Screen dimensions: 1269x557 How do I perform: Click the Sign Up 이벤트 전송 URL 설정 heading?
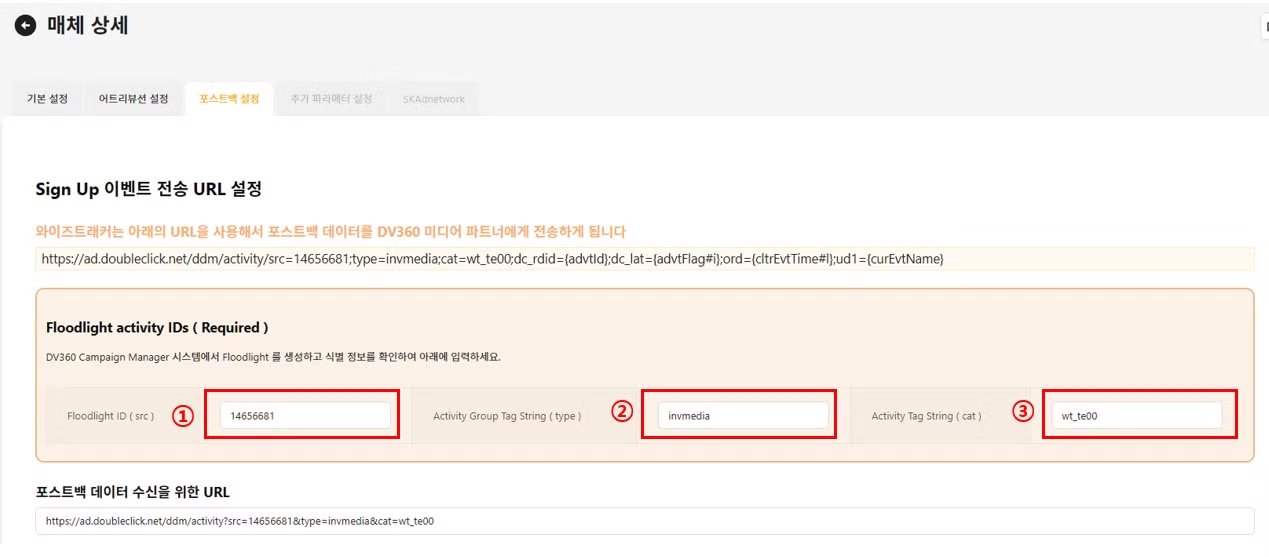coord(148,189)
